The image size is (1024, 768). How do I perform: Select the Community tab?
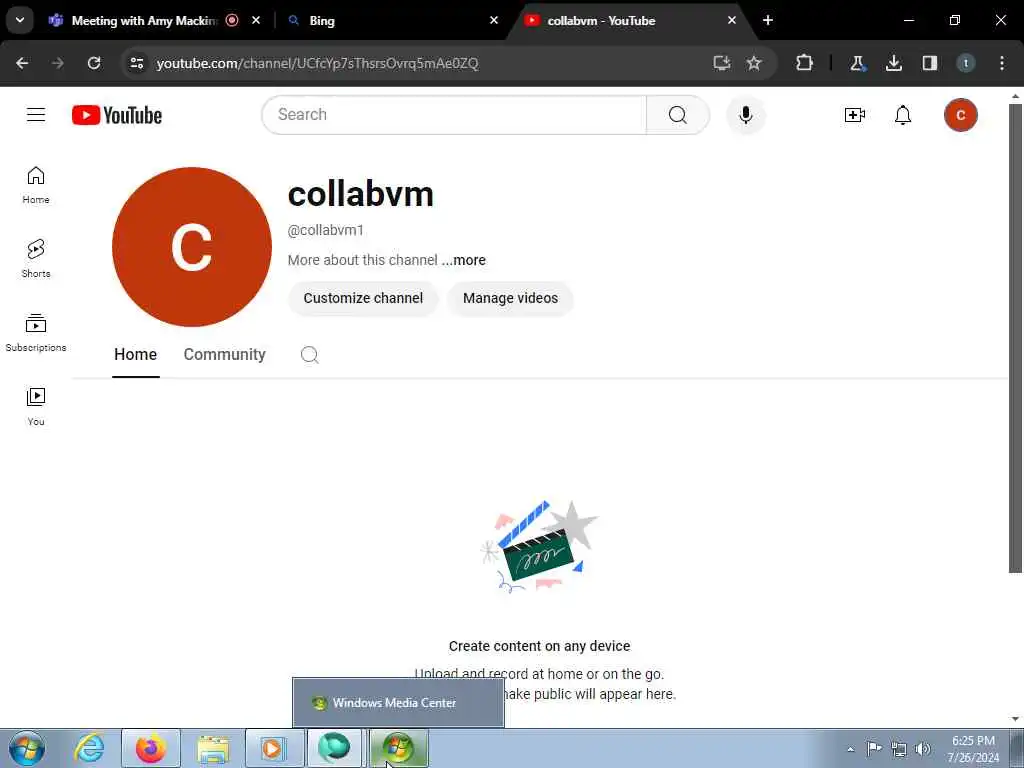tap(225, 355)
